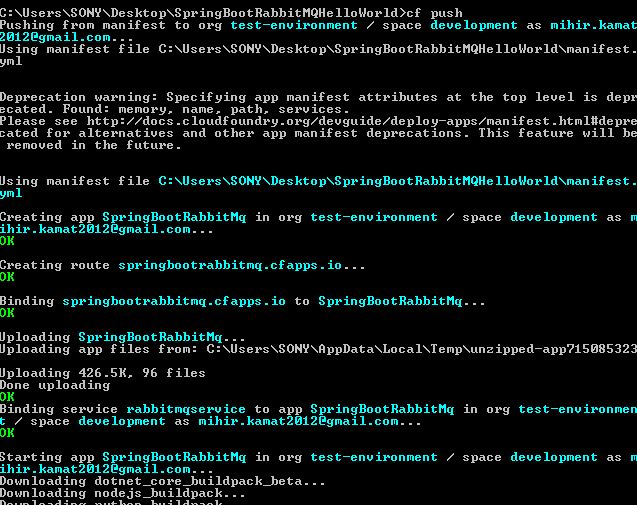
Task: Click 'test-environment' in the Pushing from manifest line
Action: tap(294, 26)
